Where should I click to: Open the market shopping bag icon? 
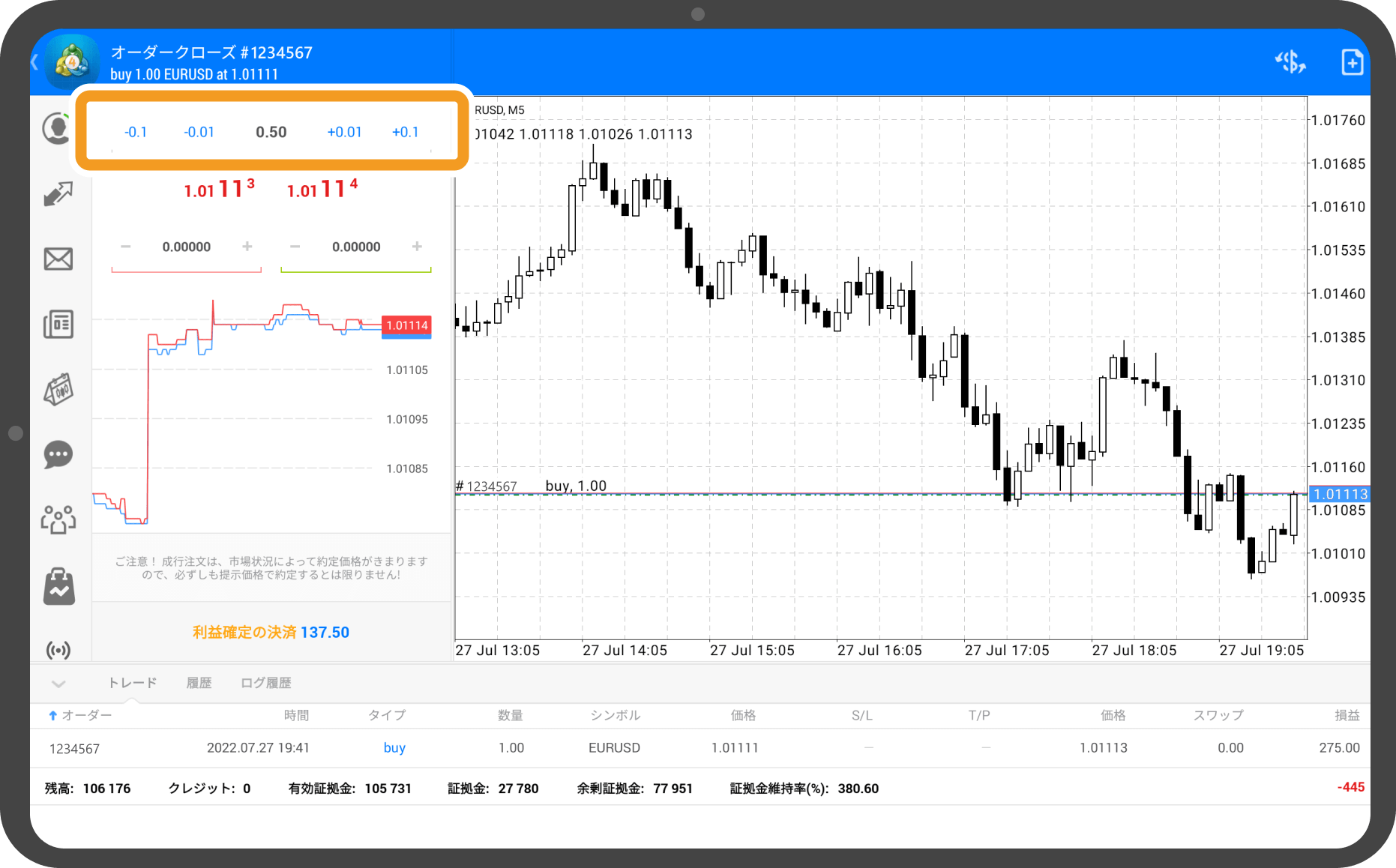(x=58, y=585)
